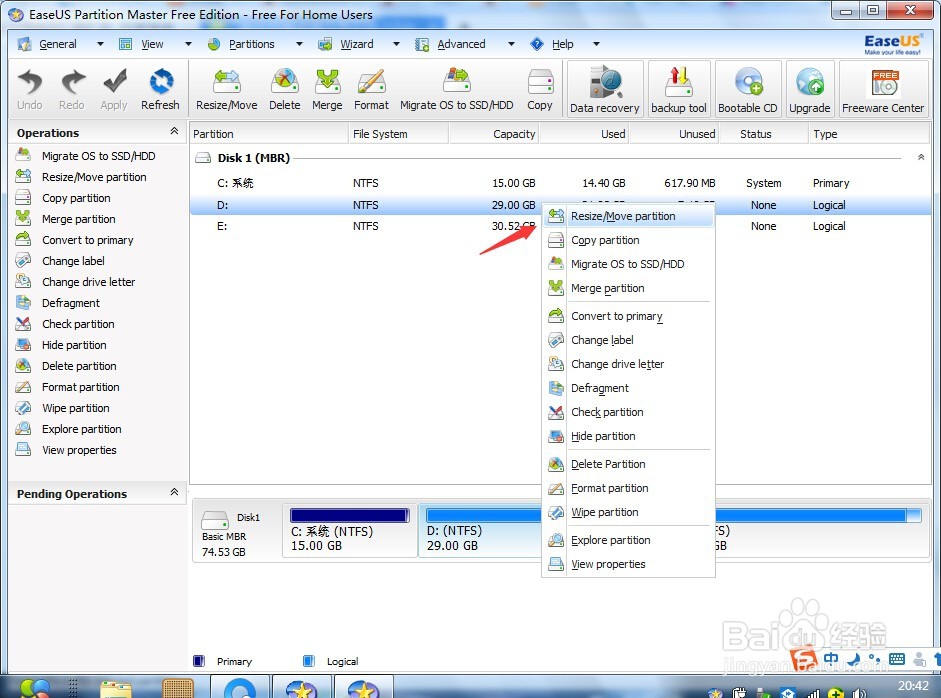
Task: Select Delete partition in Operations sidebar
Action: point(79,366)
